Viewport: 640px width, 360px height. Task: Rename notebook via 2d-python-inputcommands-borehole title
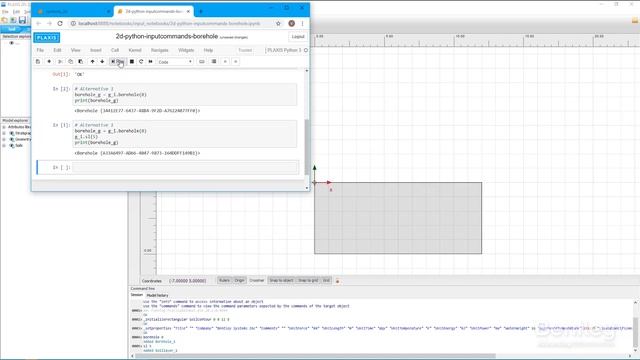coord(167,36)
